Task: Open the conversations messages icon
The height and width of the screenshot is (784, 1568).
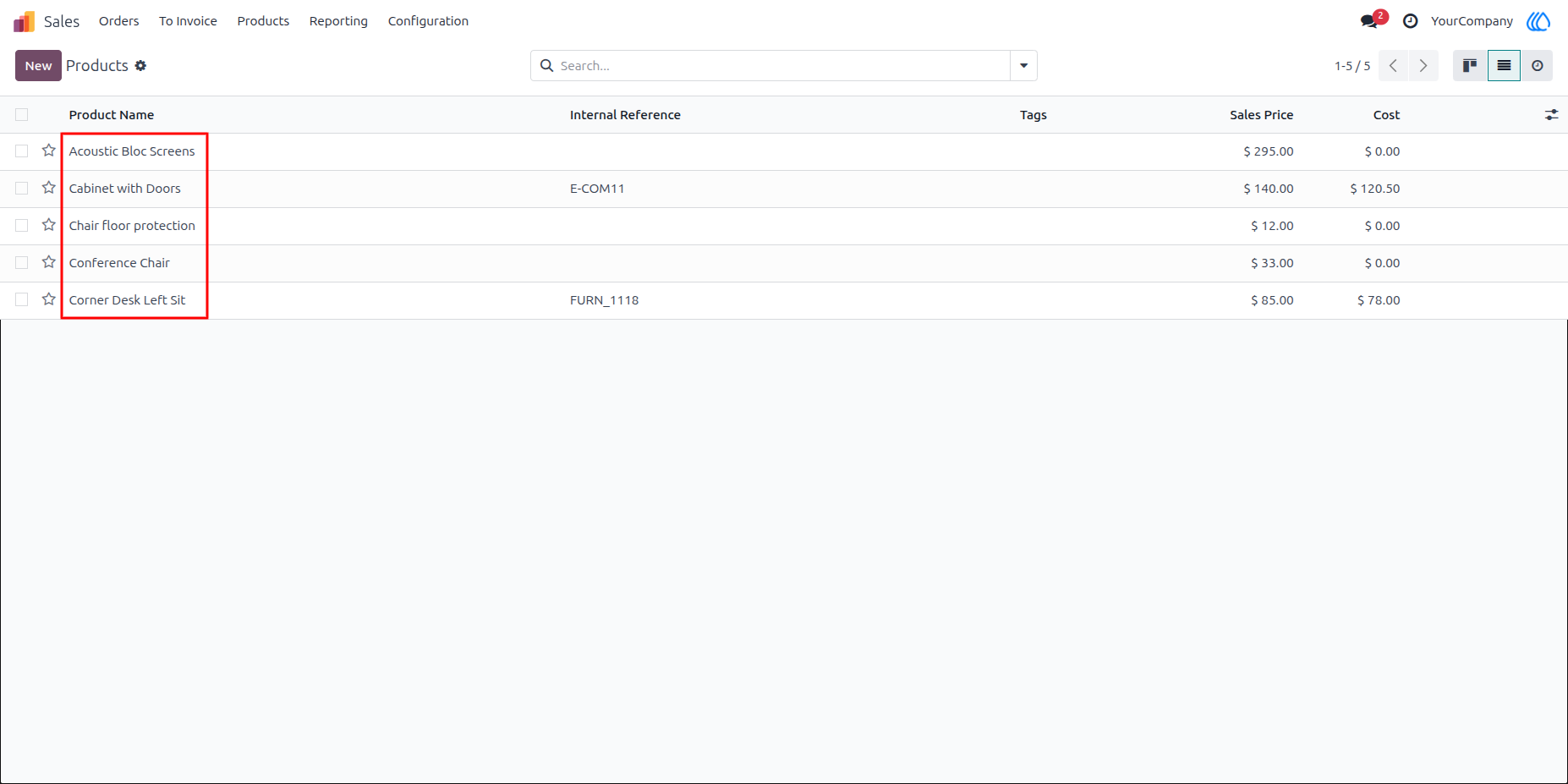Action: (1369, 21)
